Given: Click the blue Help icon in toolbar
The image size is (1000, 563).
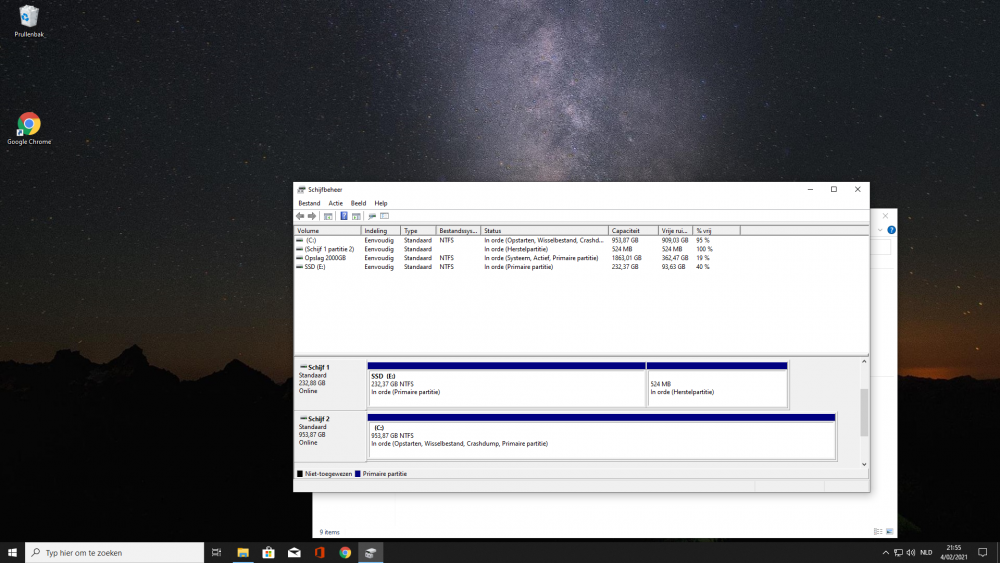Looking at the screenshot, I should (x=343, y=216).
